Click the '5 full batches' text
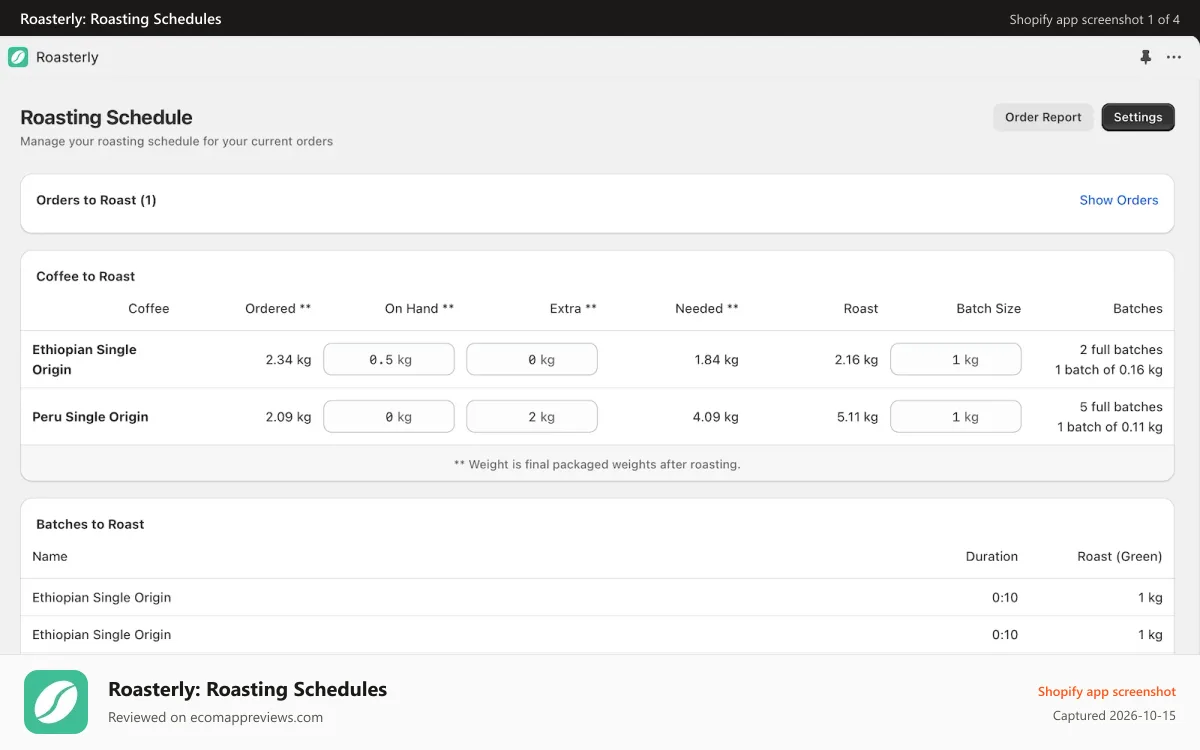 tap(1121, 406)
